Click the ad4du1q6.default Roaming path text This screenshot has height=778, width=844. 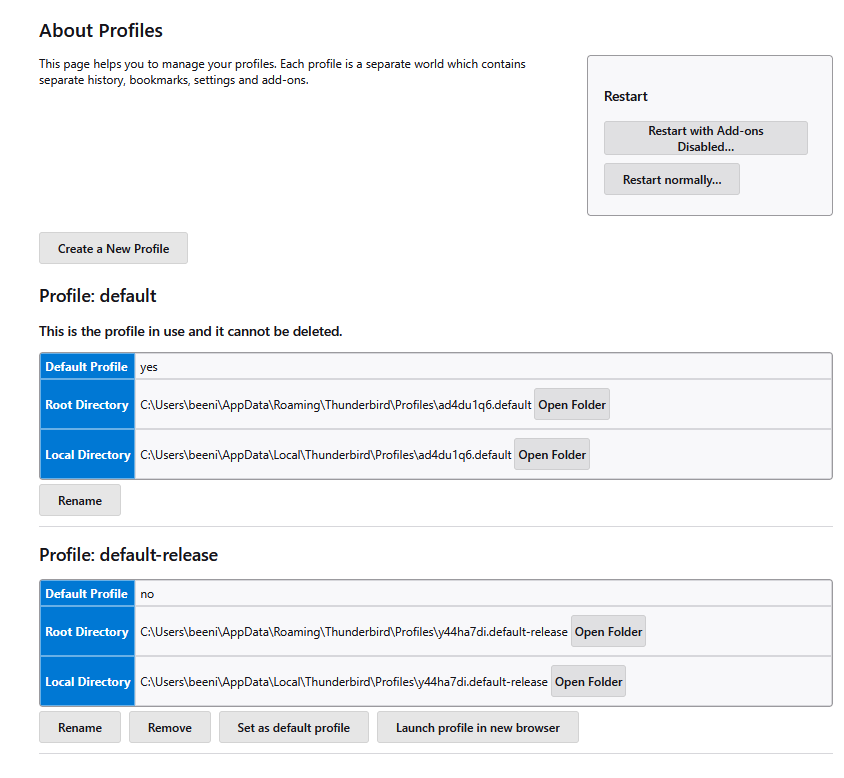(335, 405)
